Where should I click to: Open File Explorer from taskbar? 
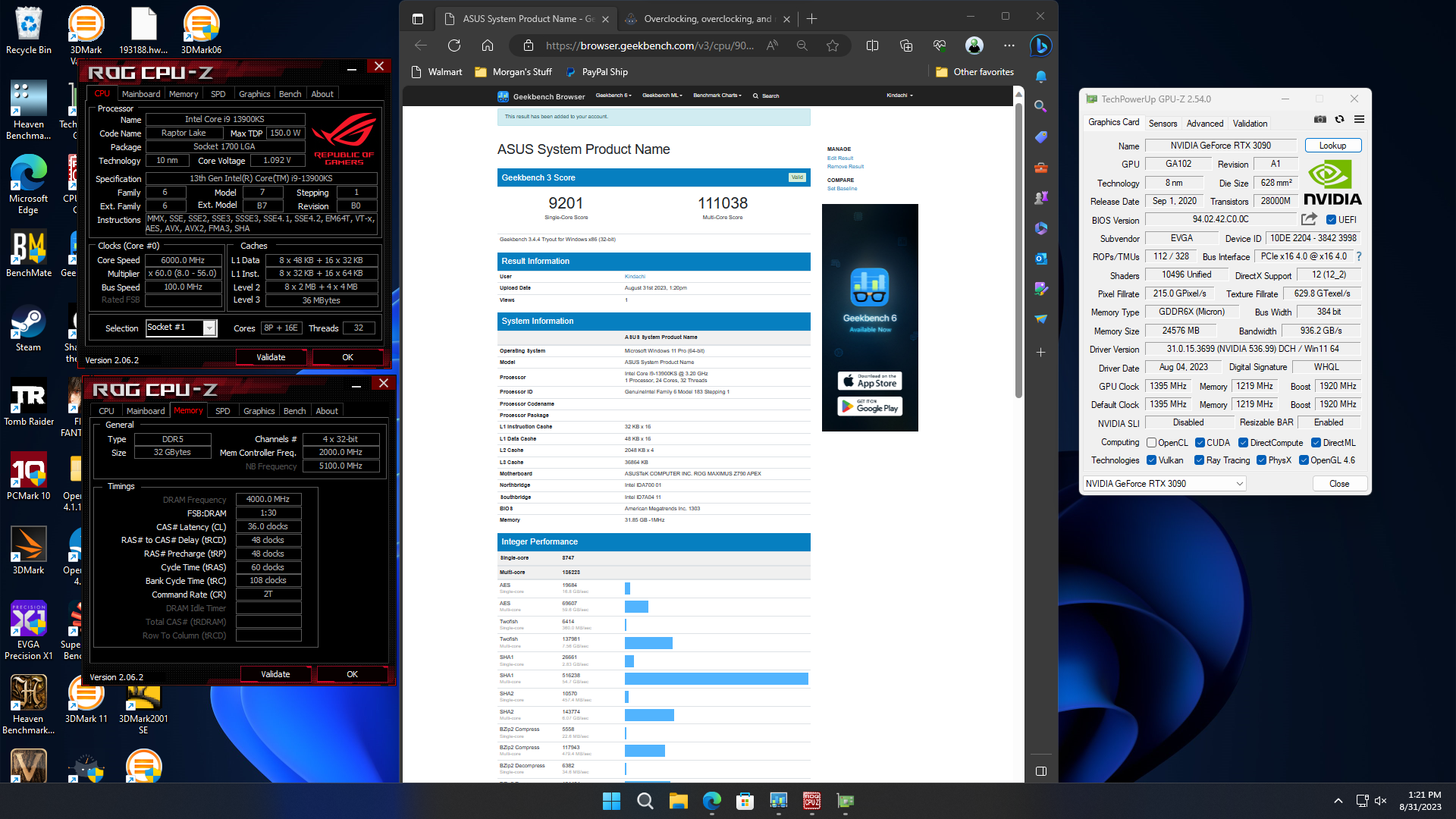pos(678,801)
